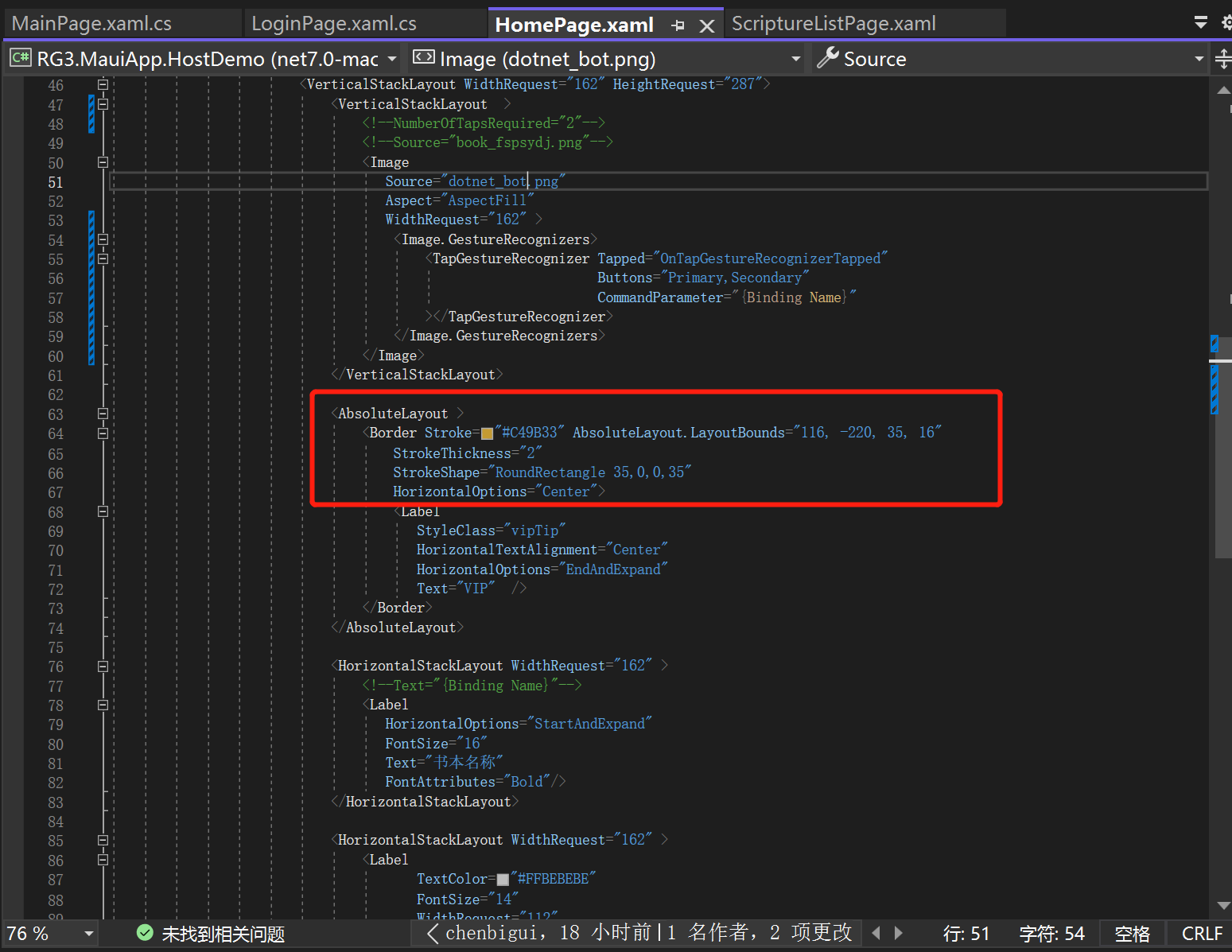Select the HomePage.xaml tab
The width and height of the screenshot is (1232, 952).
tap(574, 25)
